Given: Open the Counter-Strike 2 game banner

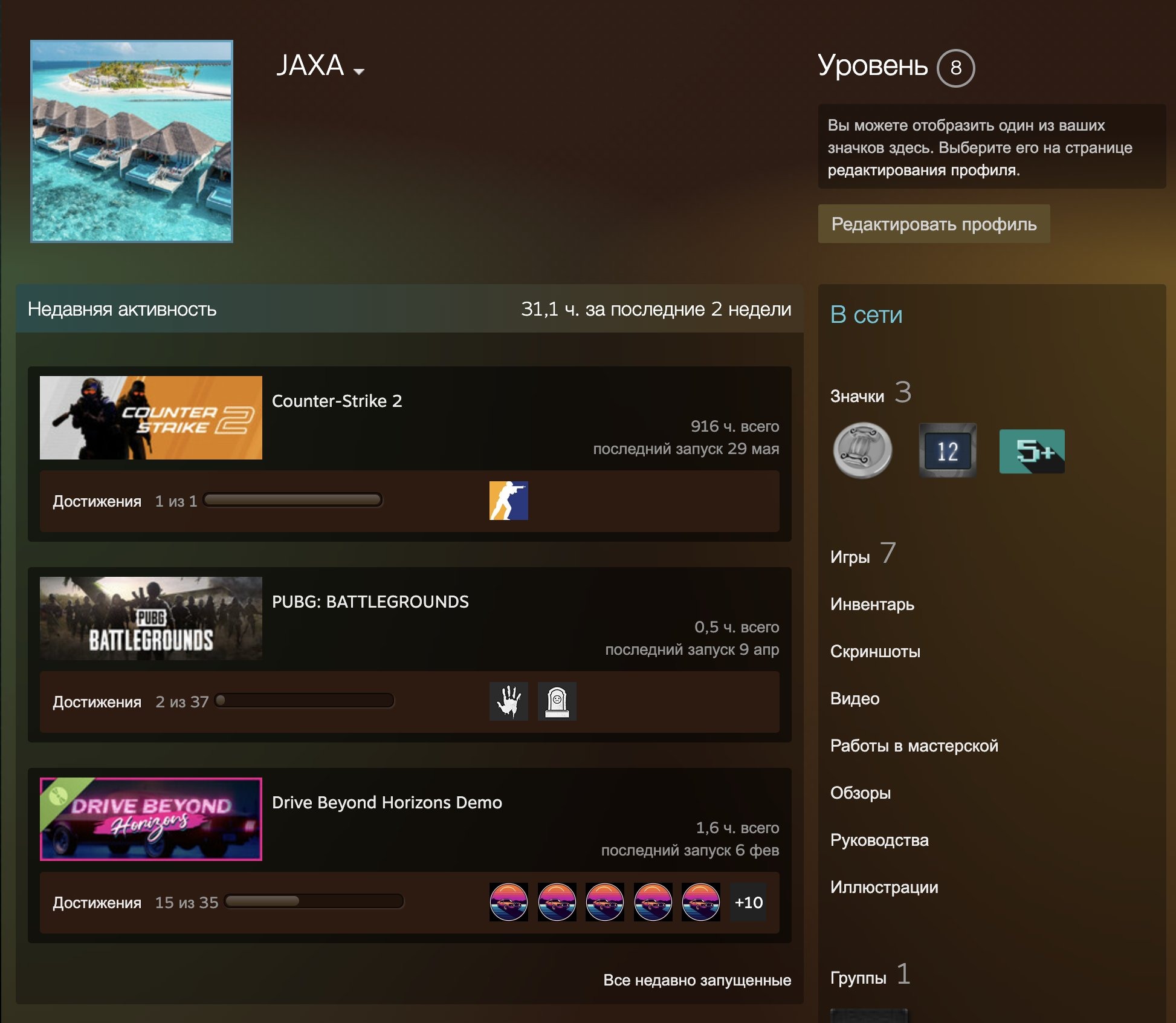Looking at the screenshot, I should coord(151,418).
